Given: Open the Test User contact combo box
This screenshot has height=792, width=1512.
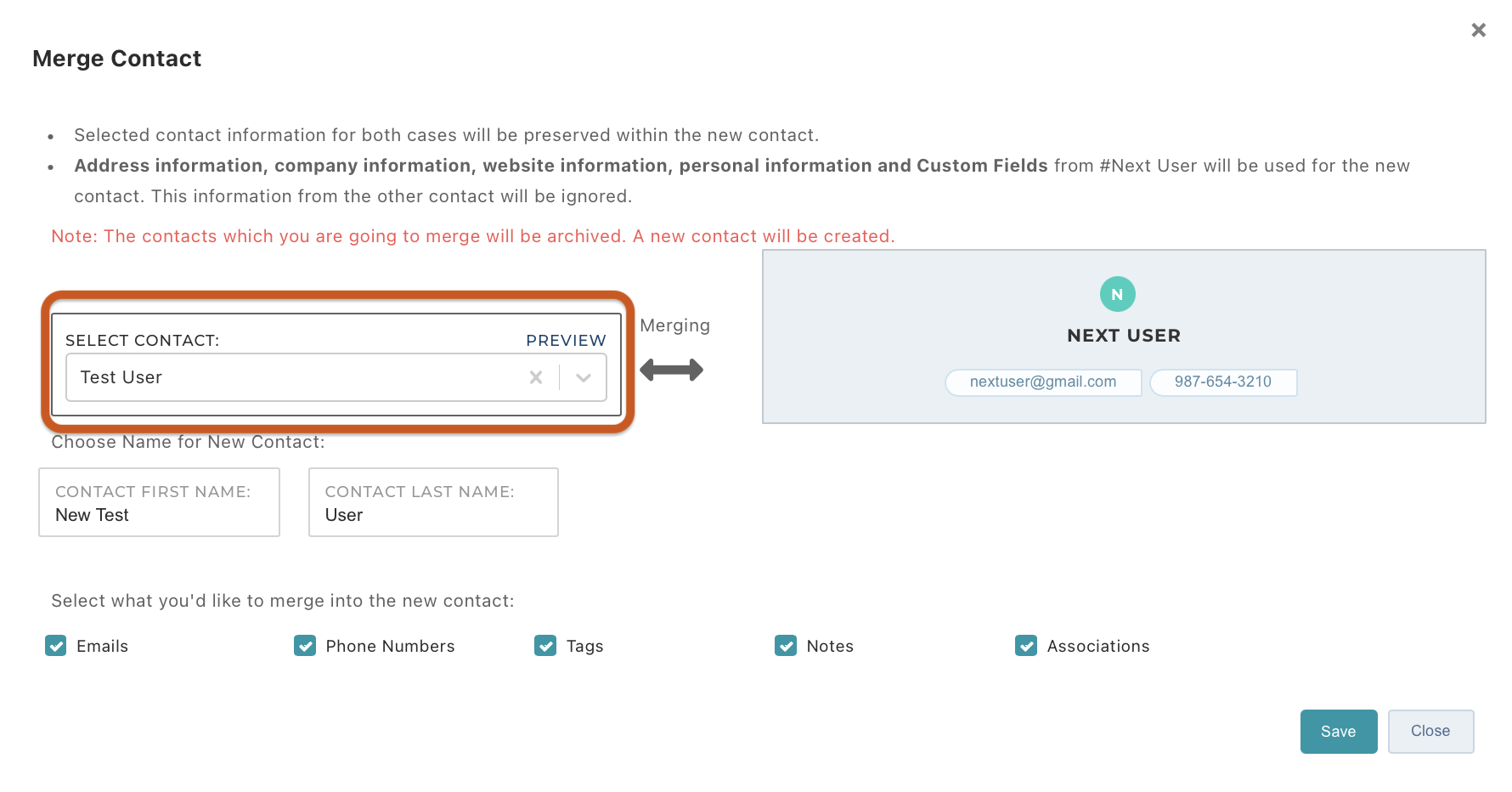Looking at the screenshot, I should point(297,377).
